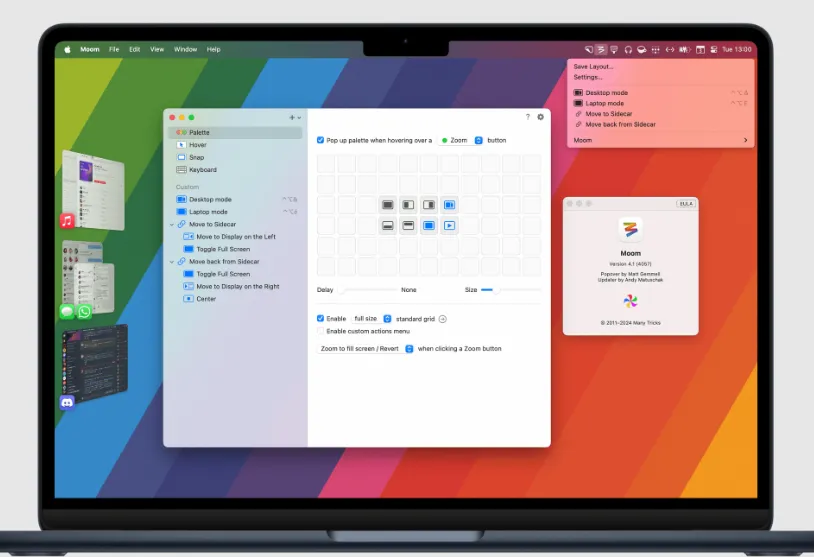Viewport: 814px width, 557px height.
Task: Toggle Pop up palette when hovering checkbox
Action: [320, 140]
